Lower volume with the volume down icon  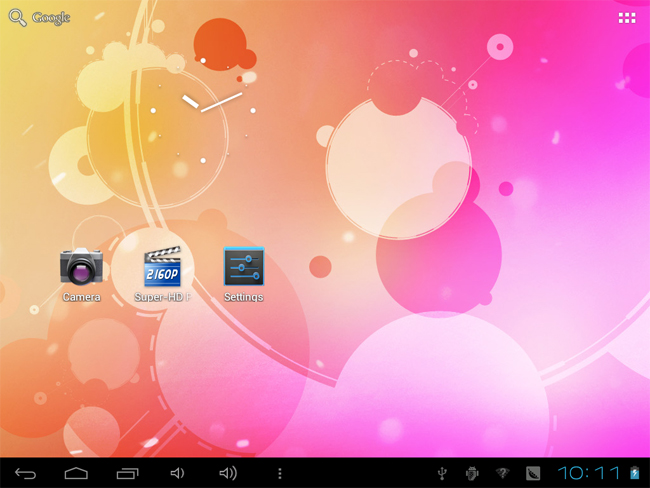coord(178,473)
